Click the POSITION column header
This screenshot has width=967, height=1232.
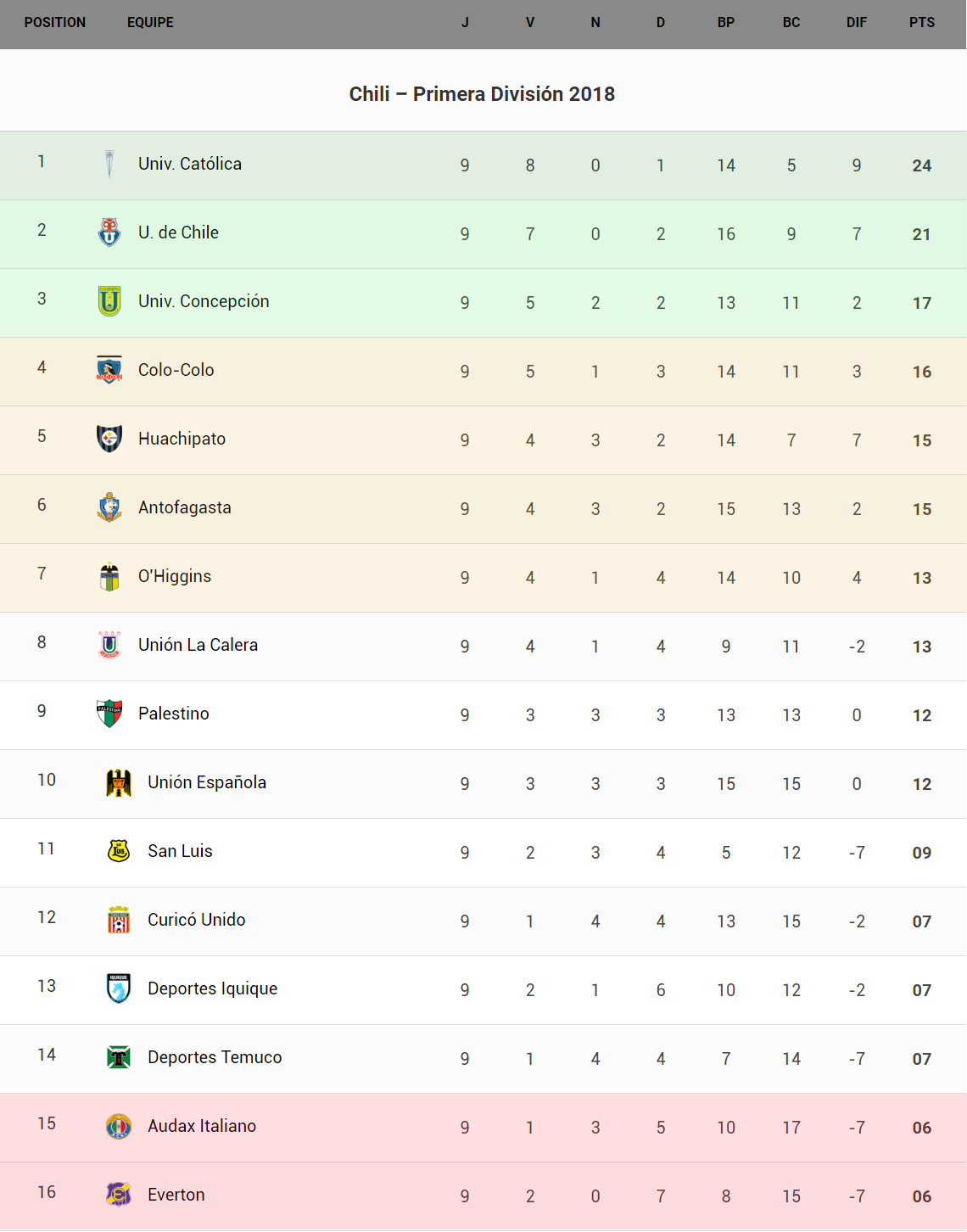pyautogui.click(x=55, y=23)
